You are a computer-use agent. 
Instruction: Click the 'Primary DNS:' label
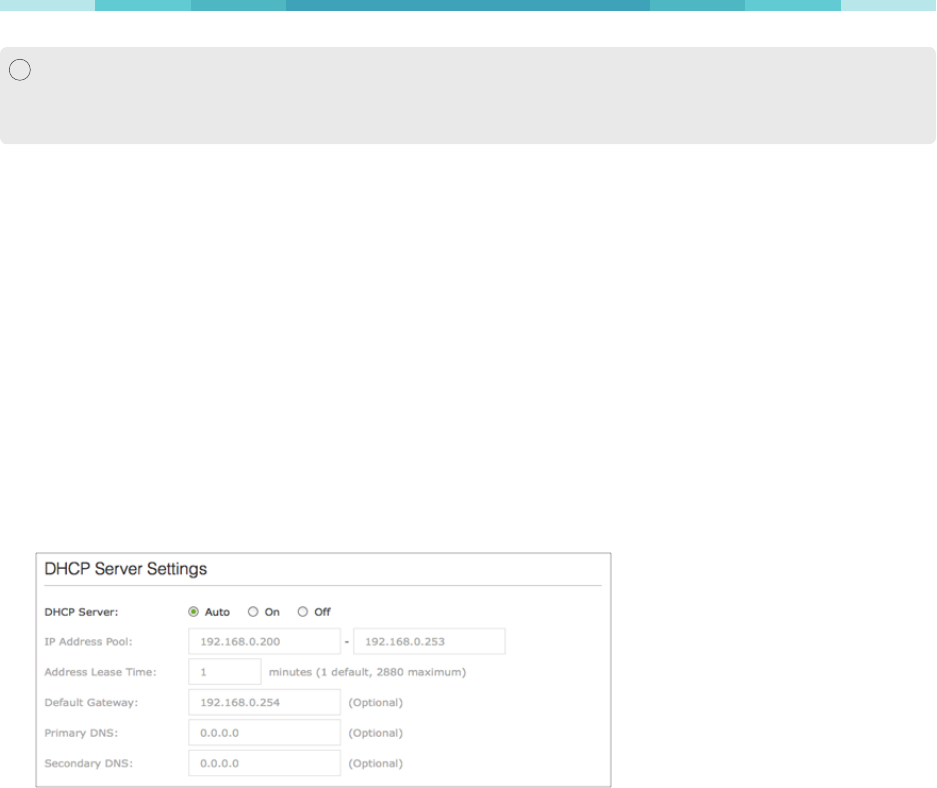[81, 733]
